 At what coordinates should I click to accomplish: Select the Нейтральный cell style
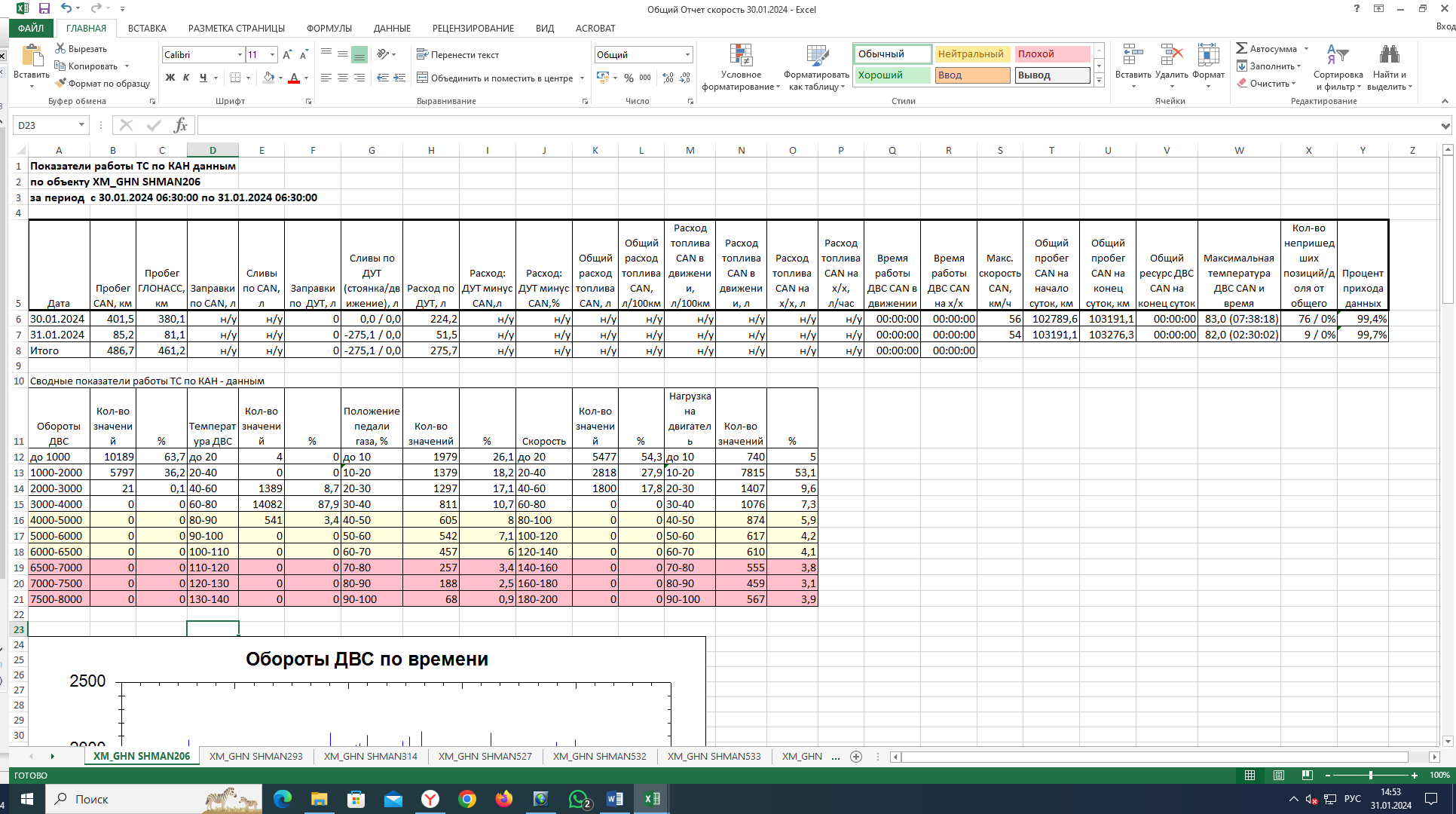coord(972,54)
